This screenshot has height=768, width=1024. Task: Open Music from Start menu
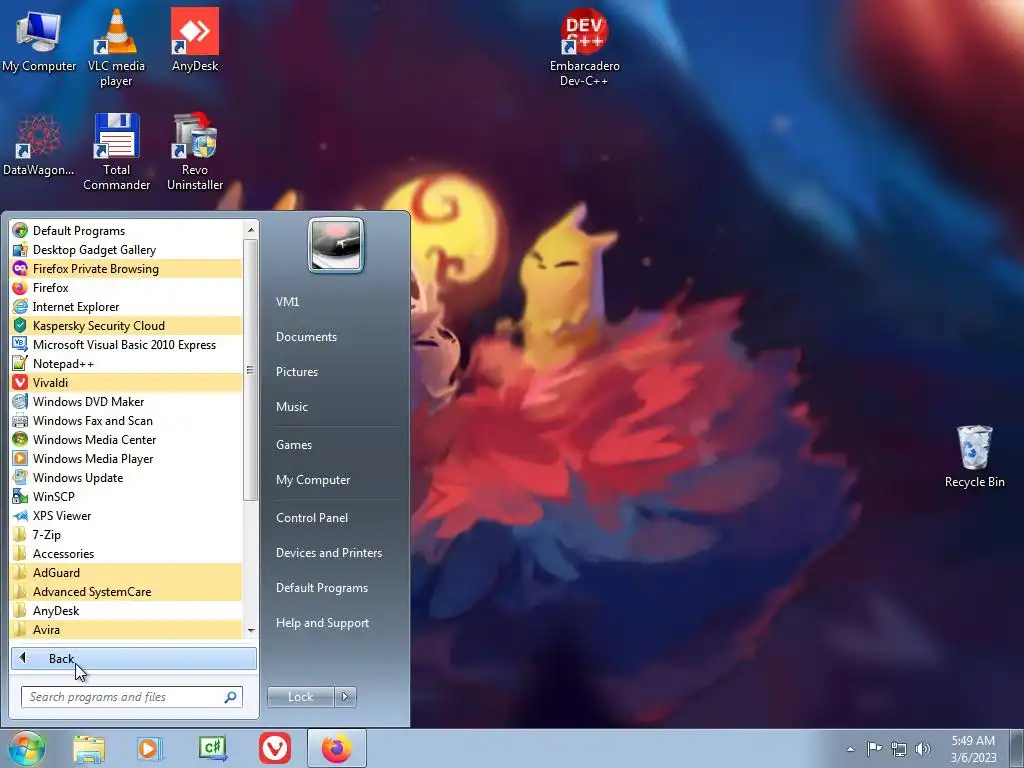coord(291,407)
